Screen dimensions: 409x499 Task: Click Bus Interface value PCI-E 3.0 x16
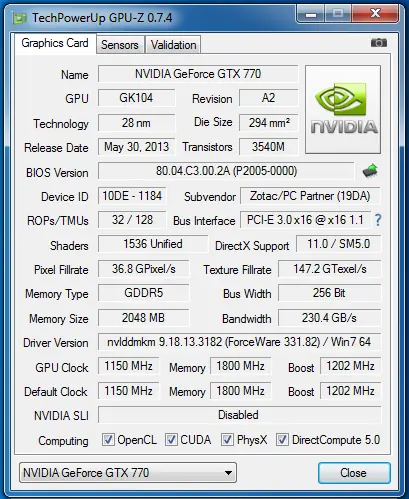coord(305,220)
